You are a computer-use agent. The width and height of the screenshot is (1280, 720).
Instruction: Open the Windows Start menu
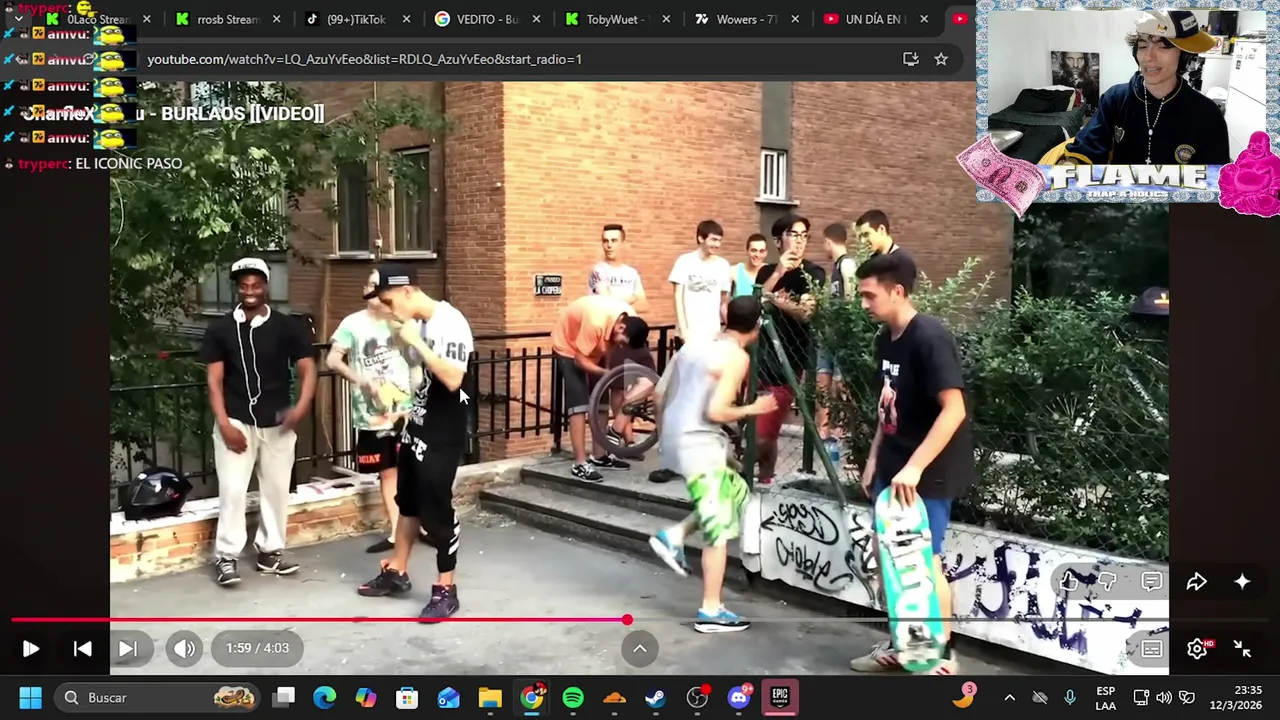(30, 697)
